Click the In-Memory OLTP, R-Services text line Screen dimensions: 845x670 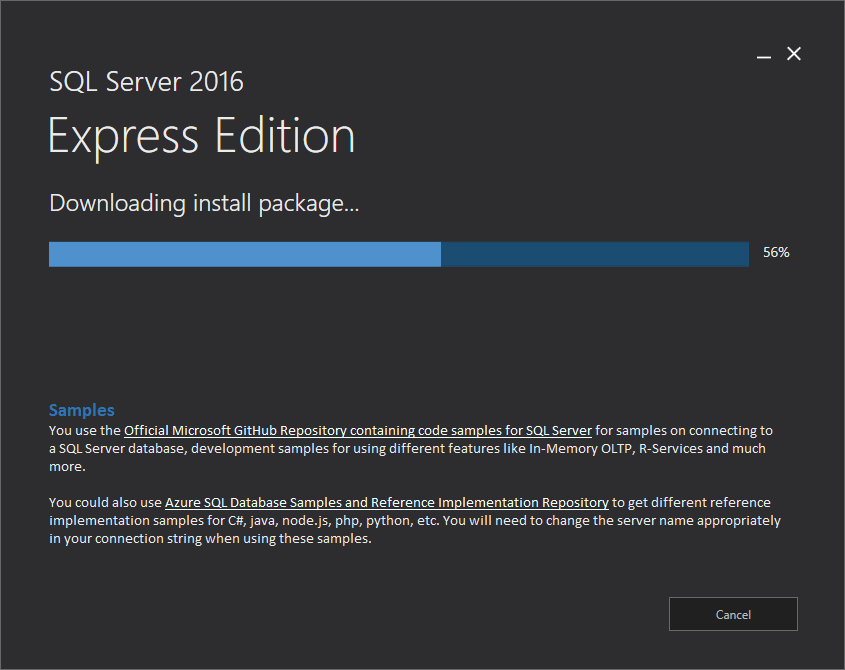tap(407, 448)
